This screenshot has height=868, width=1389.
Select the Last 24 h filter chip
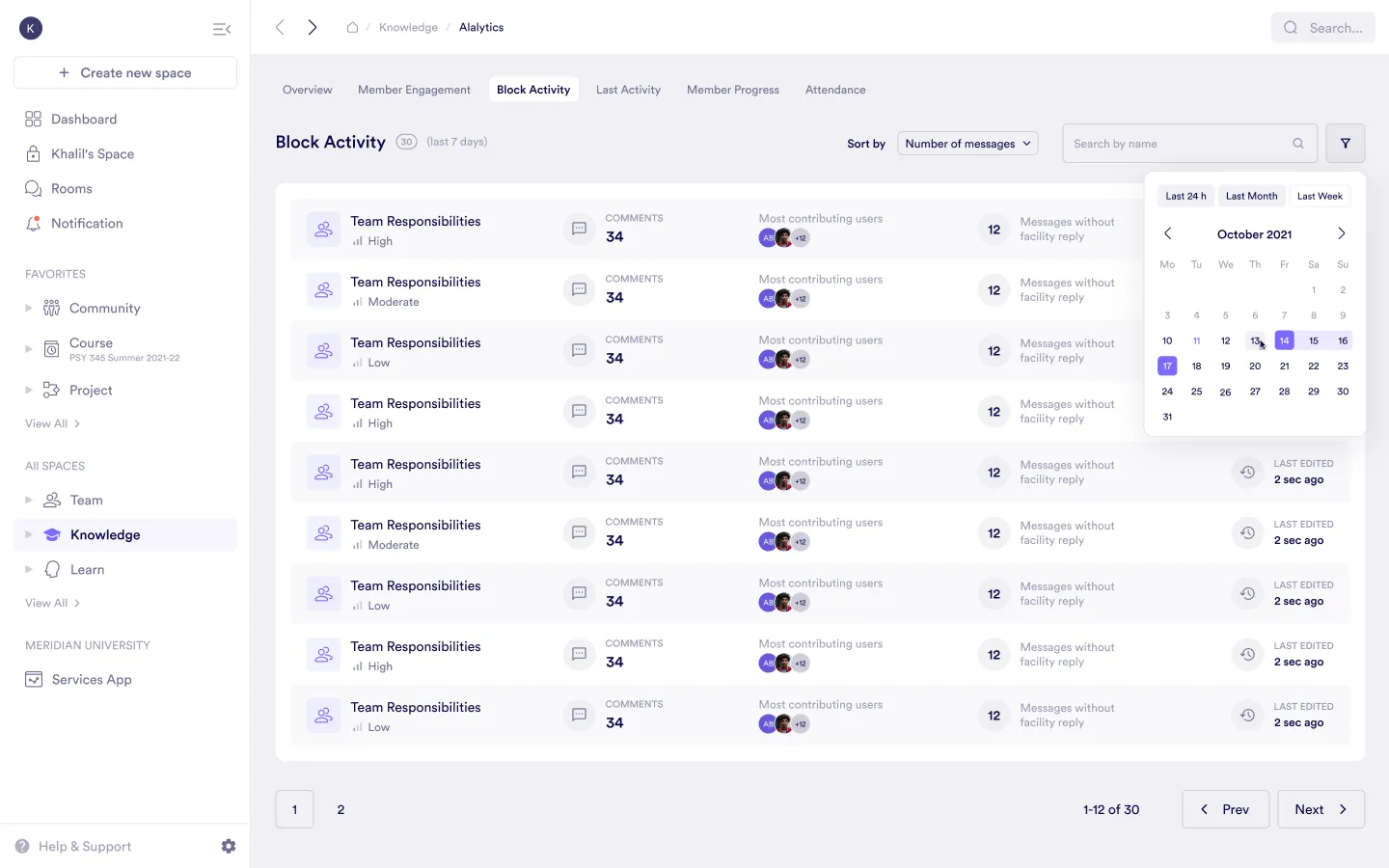tap(1185, 196)
